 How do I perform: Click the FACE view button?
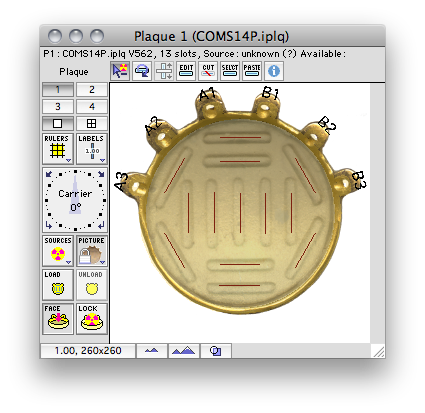58,319
